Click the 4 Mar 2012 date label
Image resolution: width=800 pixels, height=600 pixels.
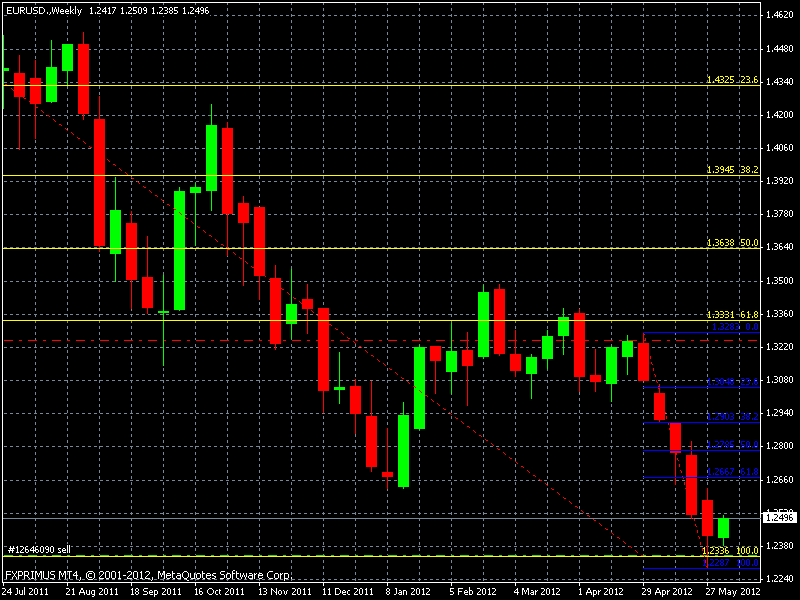point(537,591)
